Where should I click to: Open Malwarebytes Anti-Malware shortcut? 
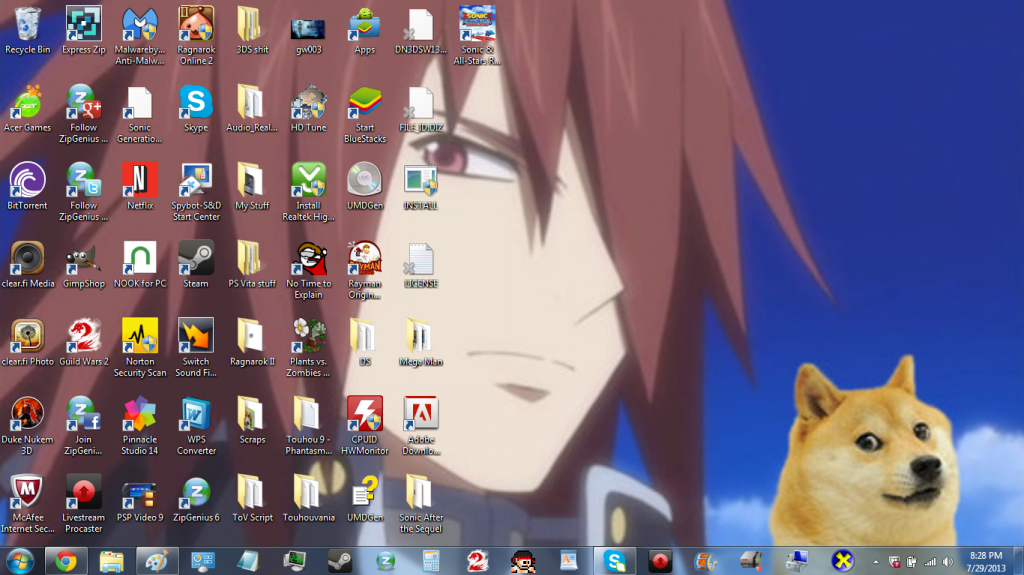[140, 36]
